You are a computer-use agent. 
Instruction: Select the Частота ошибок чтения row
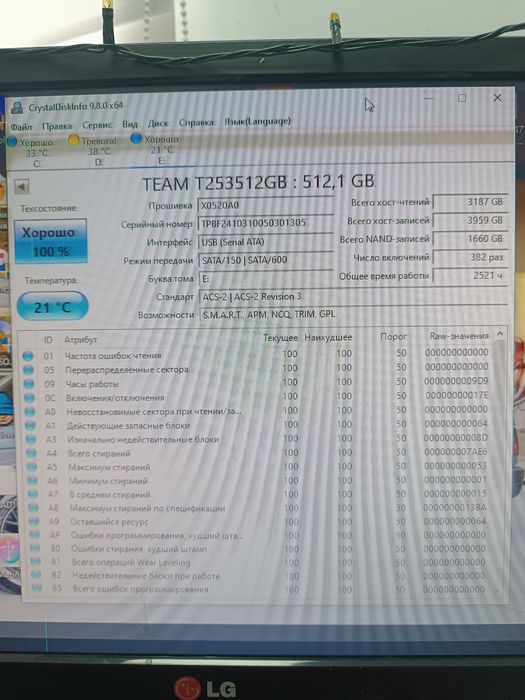(256, 354)
